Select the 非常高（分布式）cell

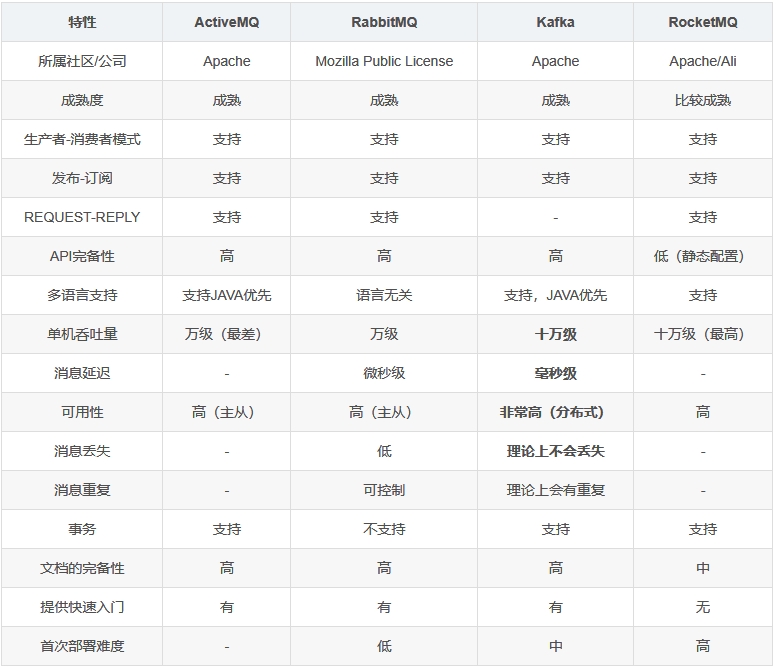point(552,412)
